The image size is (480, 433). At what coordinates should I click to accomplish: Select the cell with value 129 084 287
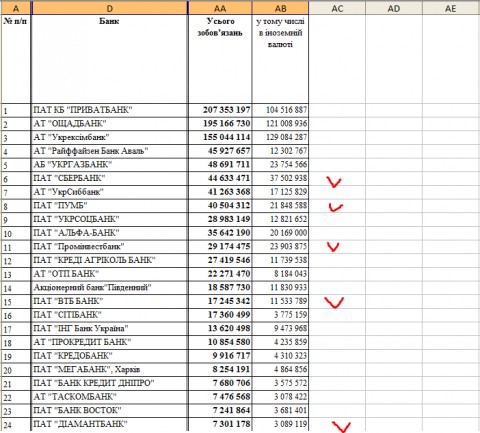[281, 137]
